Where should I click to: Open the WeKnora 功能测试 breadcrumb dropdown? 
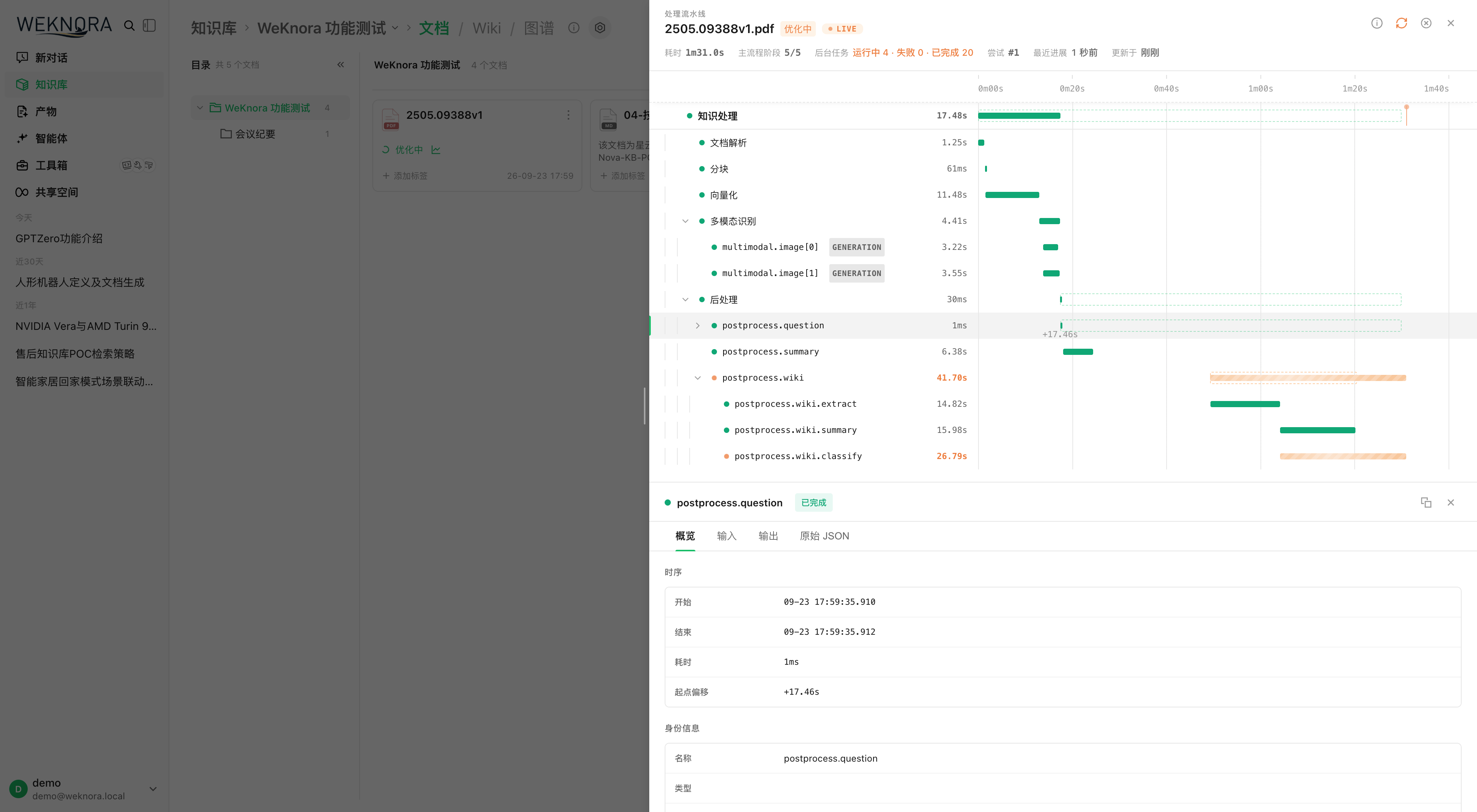coord(395,28)
